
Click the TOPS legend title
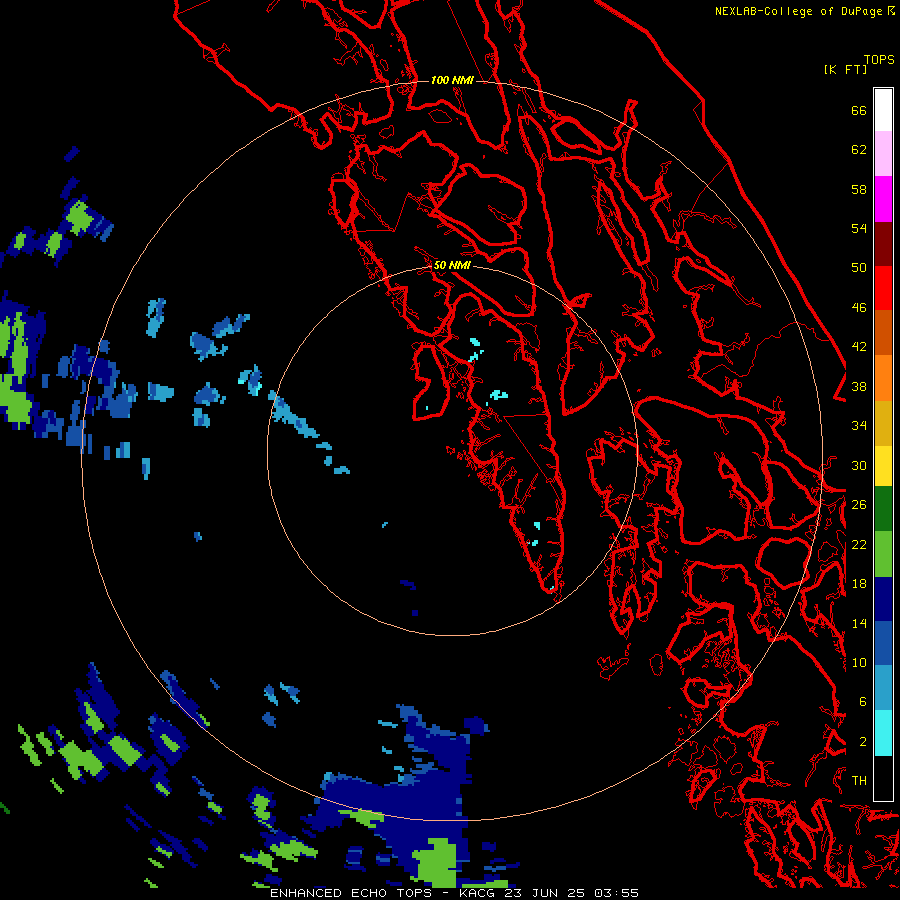click(x=879, y=59)
